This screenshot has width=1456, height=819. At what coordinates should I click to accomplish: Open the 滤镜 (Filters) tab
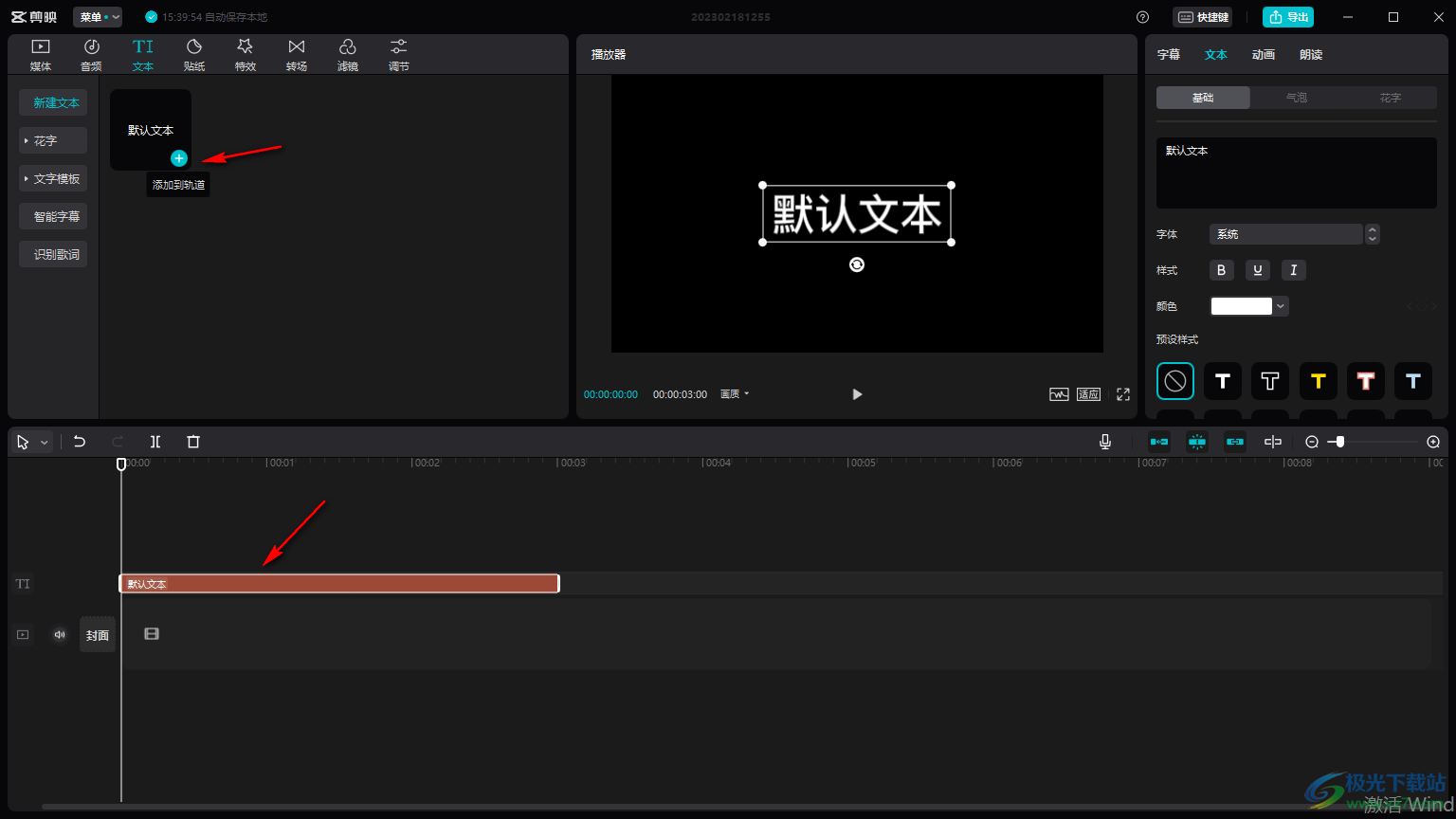tap(348, 55)
